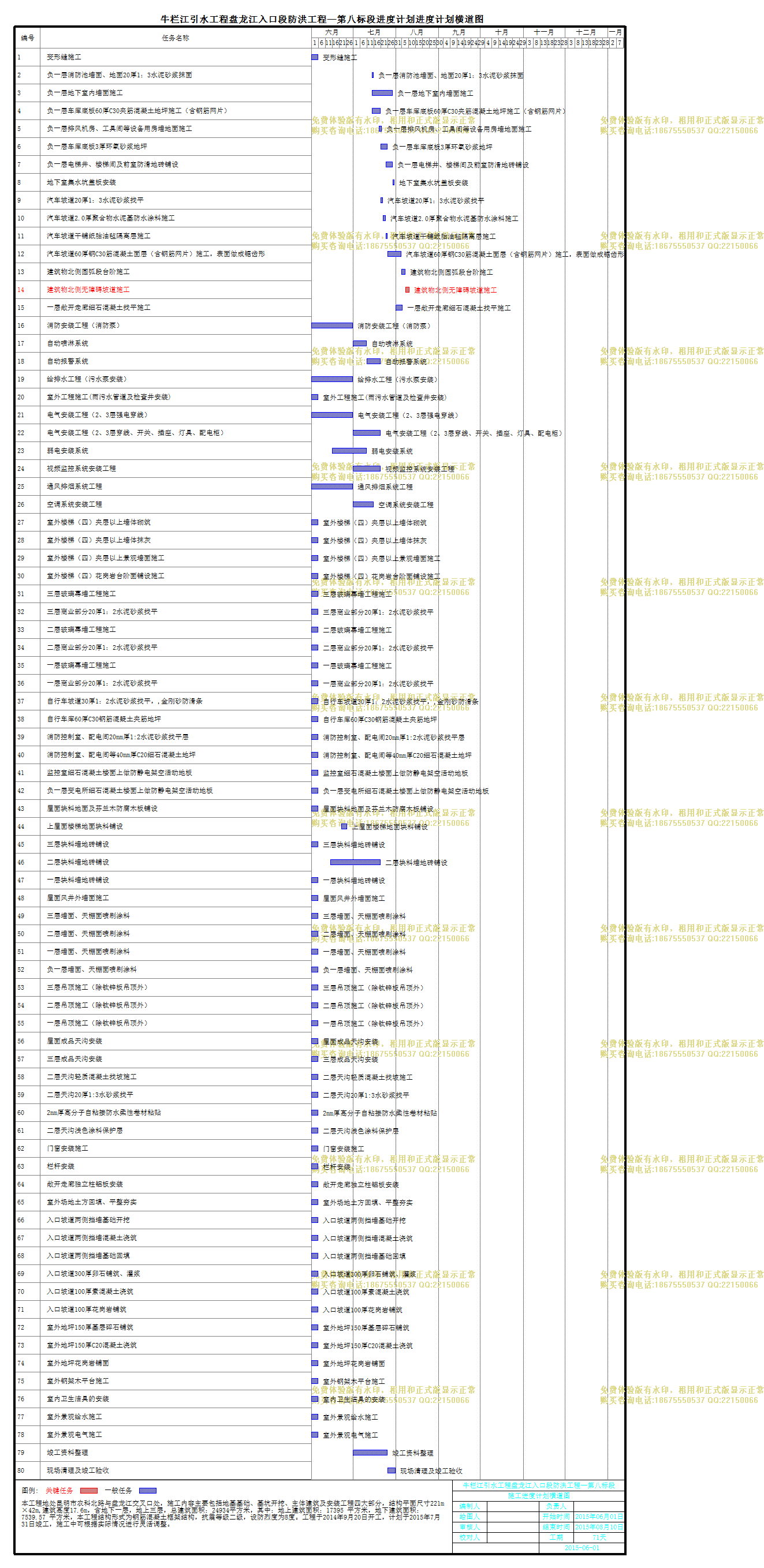The width and height of the screenshot is (764, 1568).
Task: Click the Gantt bar of 竣工资料整理
Action: coord(370,1453)
